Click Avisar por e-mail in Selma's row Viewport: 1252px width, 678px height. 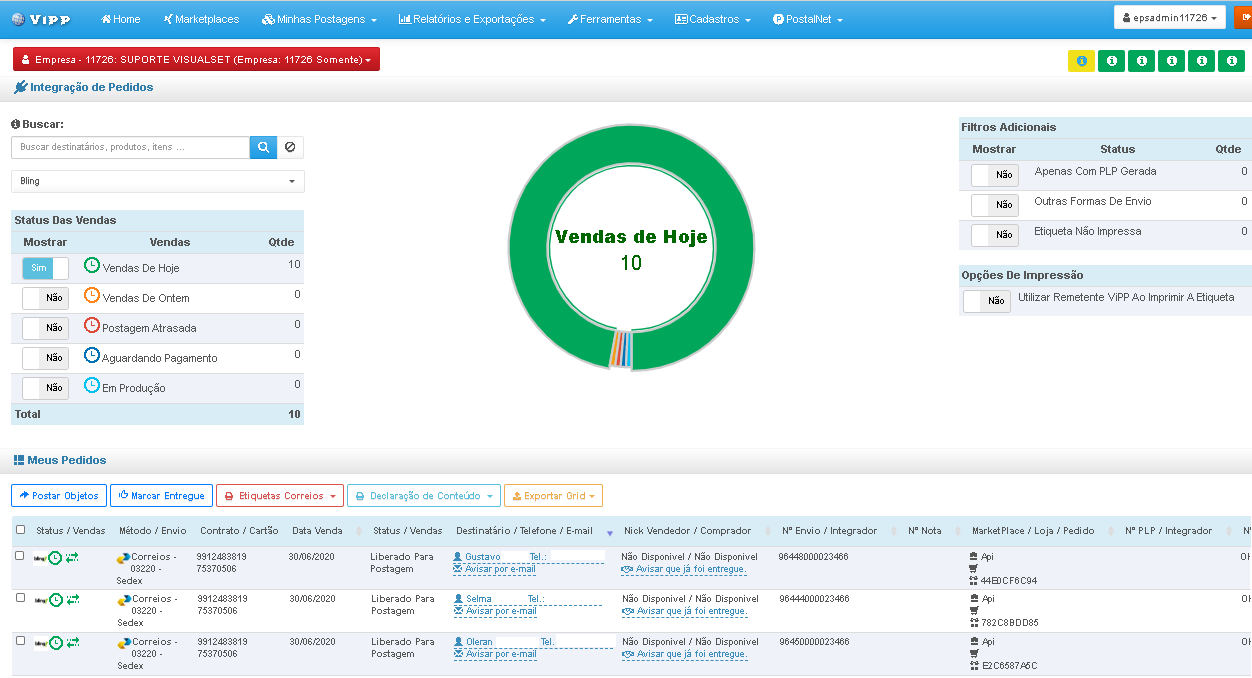(495, 611)
